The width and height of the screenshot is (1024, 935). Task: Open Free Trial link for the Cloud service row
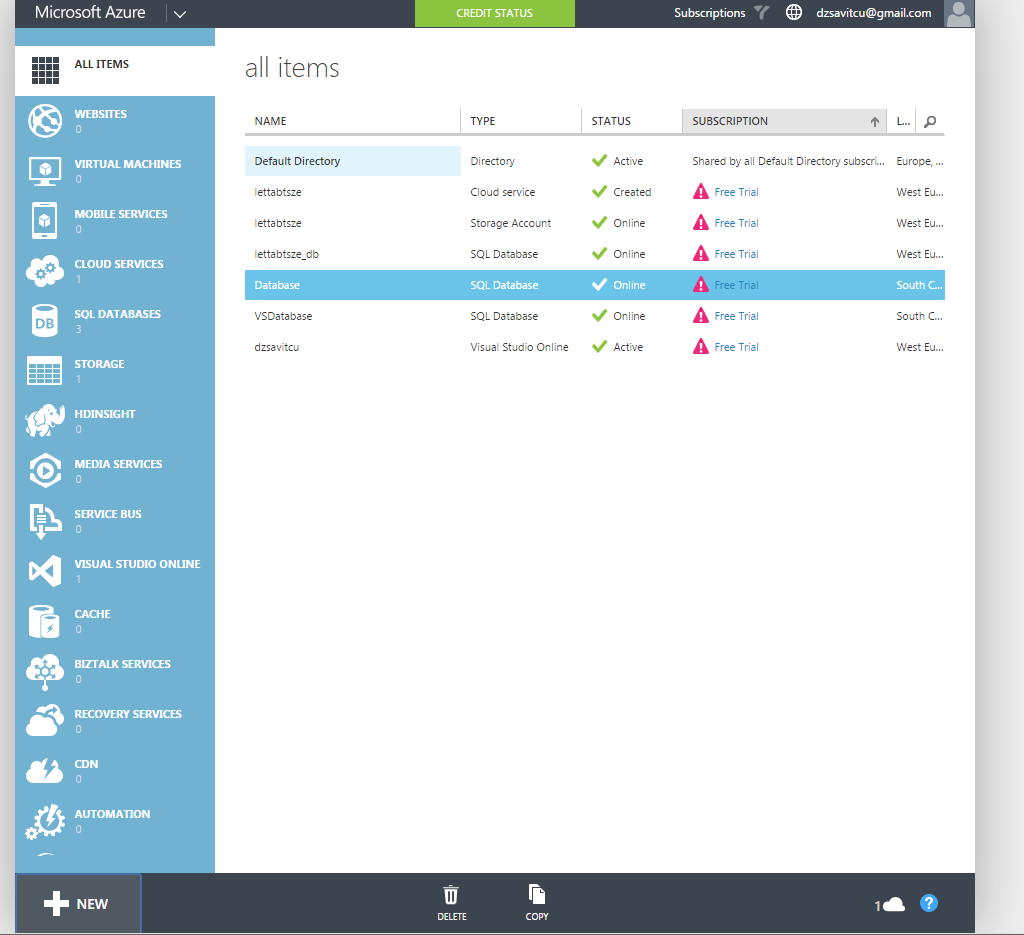[x=736, y=192]
